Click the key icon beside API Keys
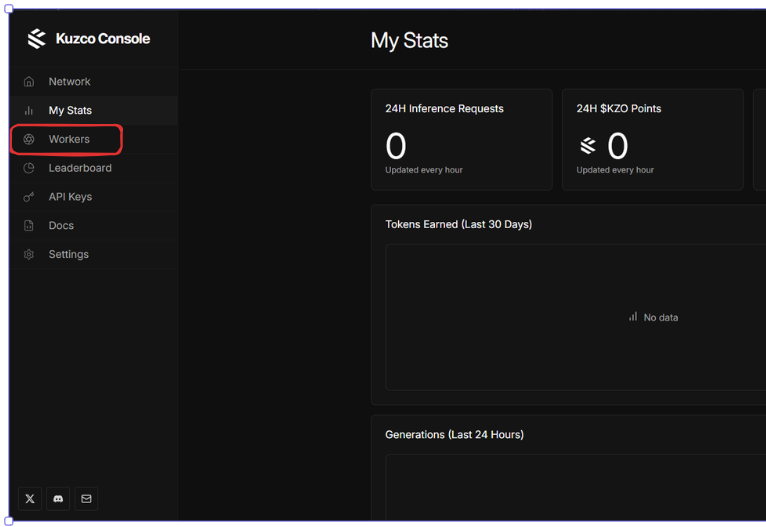The image size is (766, 527). tap(29, 197)
